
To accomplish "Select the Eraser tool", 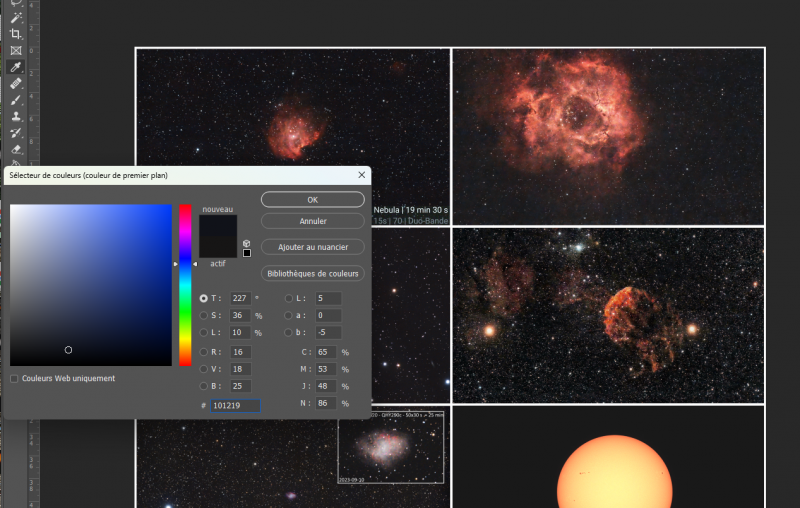I will (x=16, y=149).
